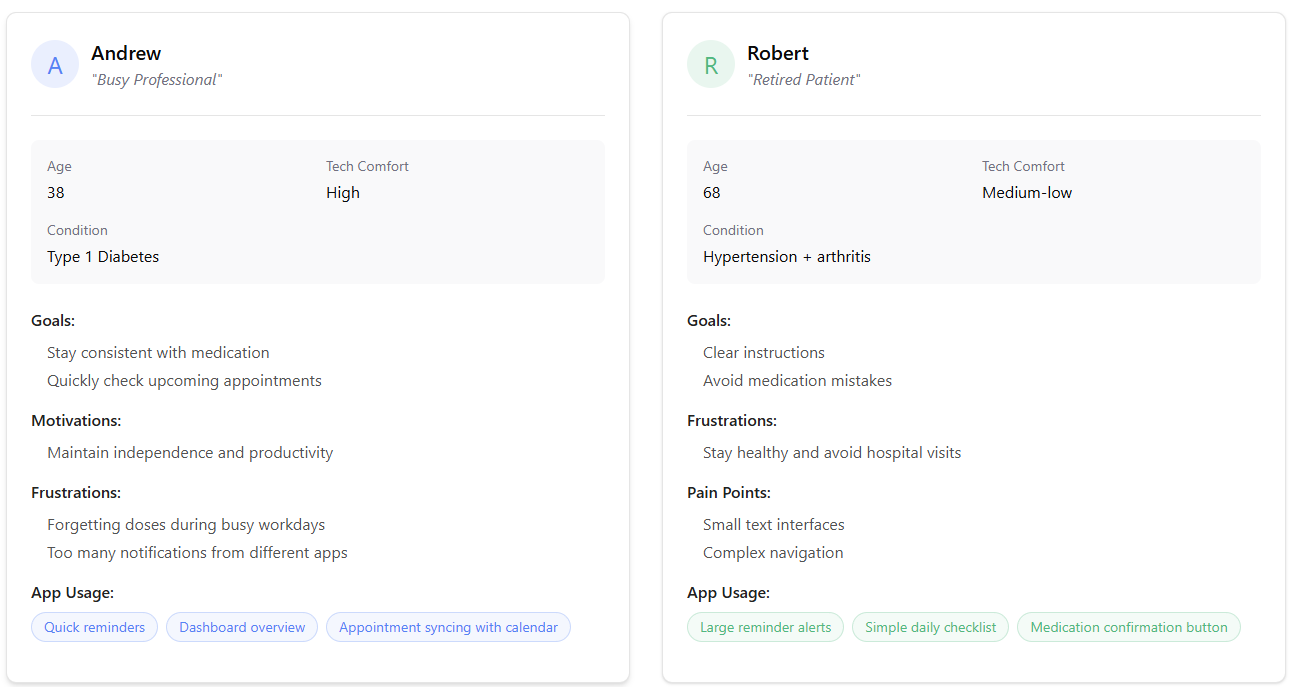Click Robert's Age value 68

coord(711,192)
